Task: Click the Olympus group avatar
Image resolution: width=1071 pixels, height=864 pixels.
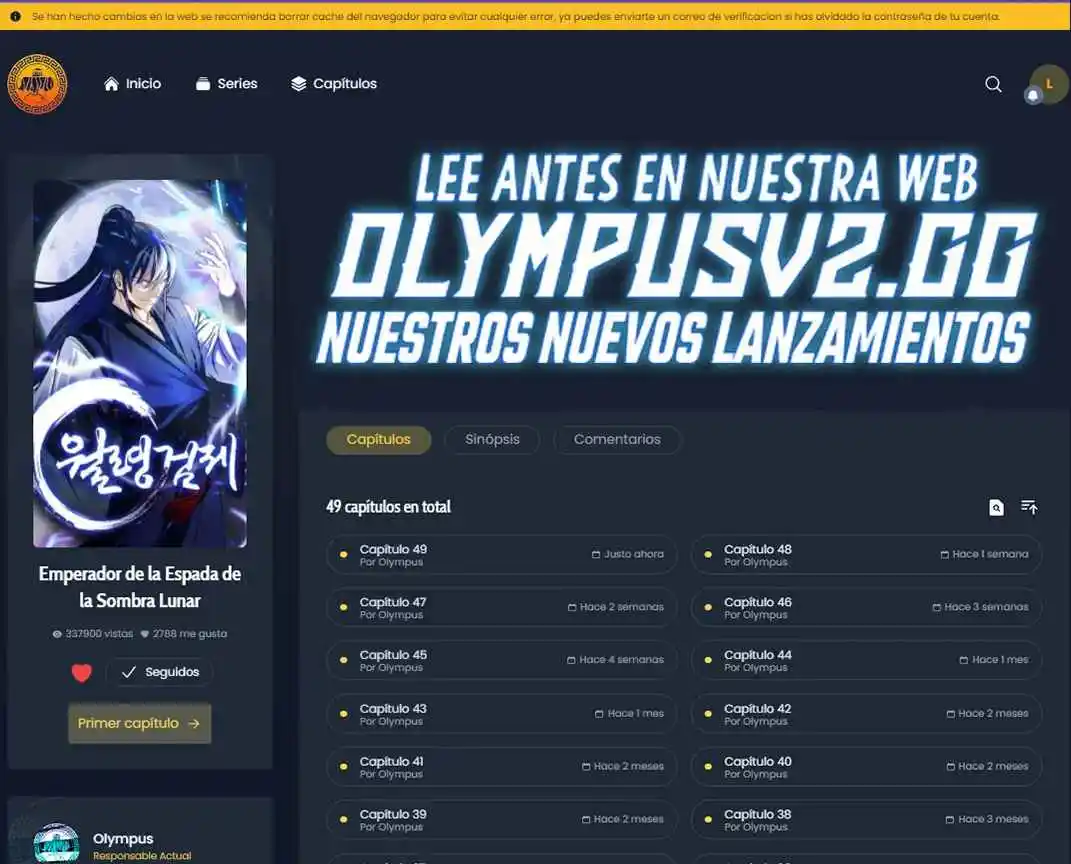Action: tap(56, 843)
